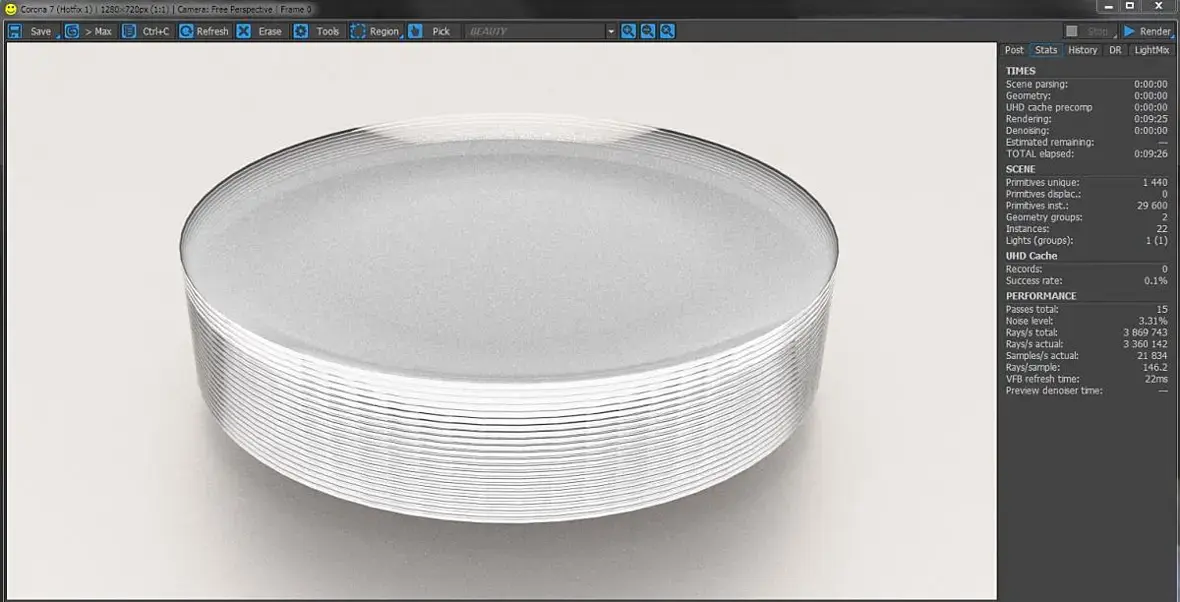
Task: Select the Success rate value 0.1%
Action: click(1156, 281)
